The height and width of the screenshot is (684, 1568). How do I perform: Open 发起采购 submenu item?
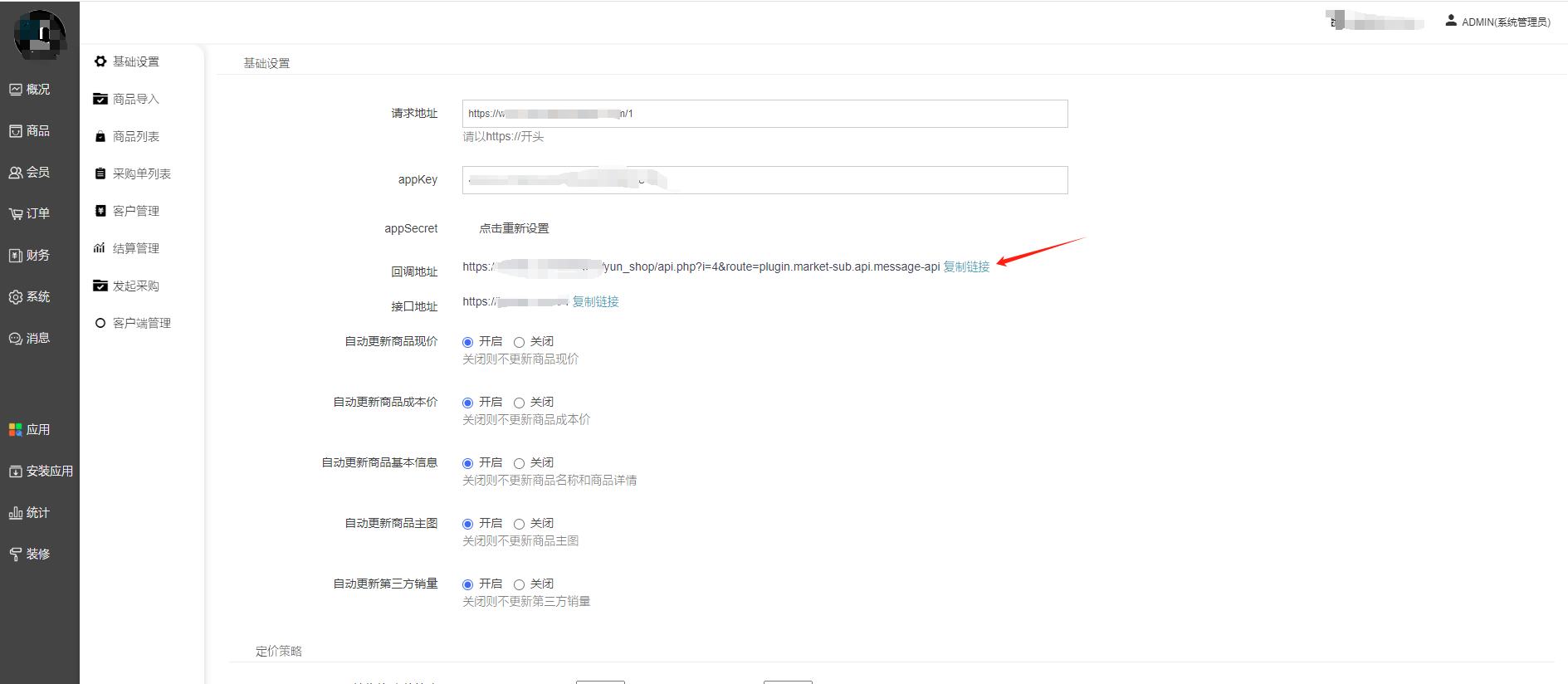pyautogui.click(x=136, y=286)
